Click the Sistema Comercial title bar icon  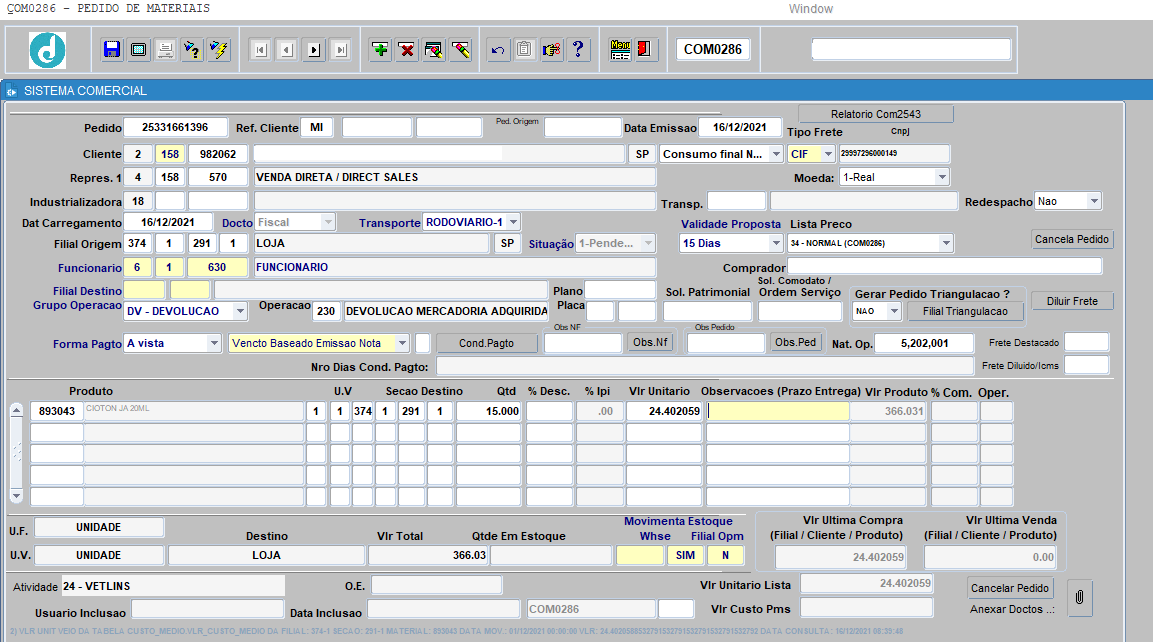pyautogui.click(x=12, y=91)
